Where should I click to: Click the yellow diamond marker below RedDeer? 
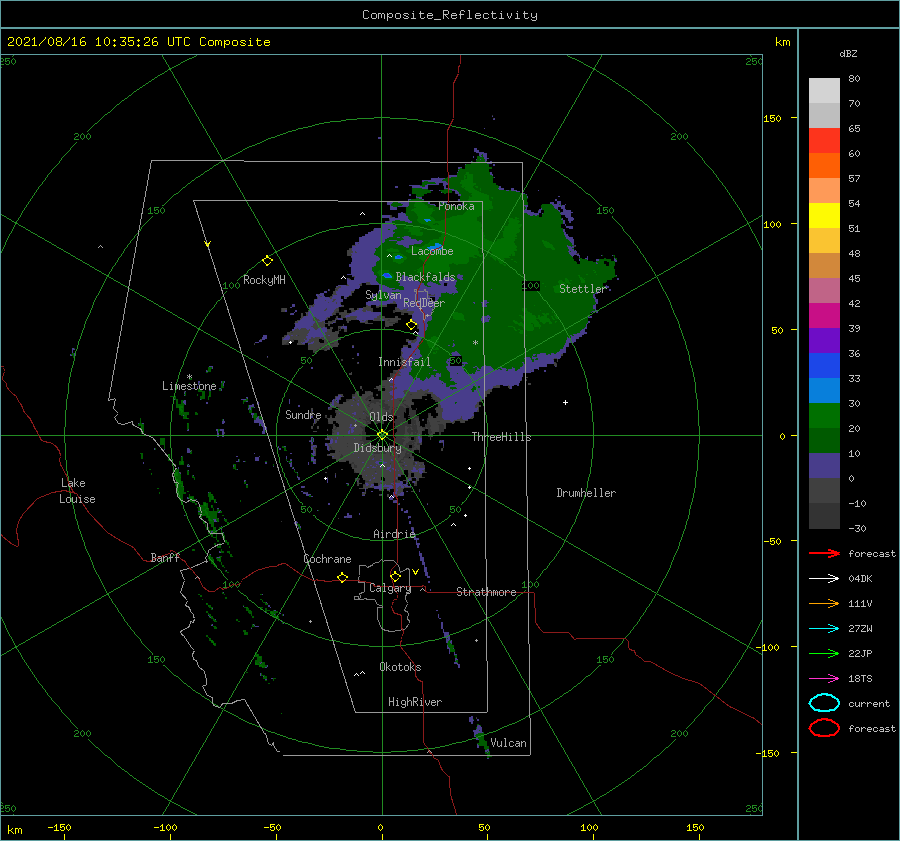tap(412, 325)
